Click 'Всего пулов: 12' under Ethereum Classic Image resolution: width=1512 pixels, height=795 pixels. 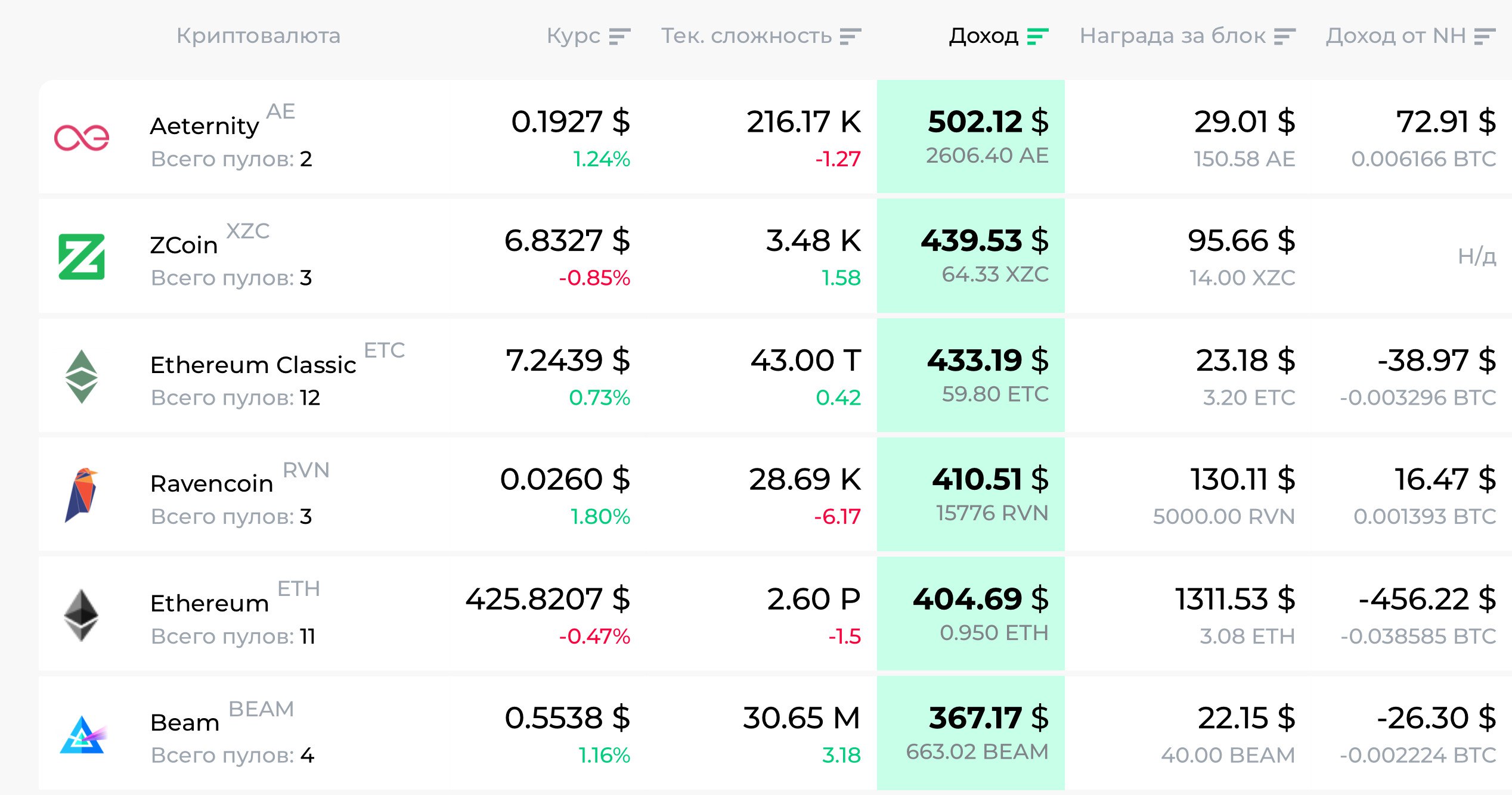236,397
